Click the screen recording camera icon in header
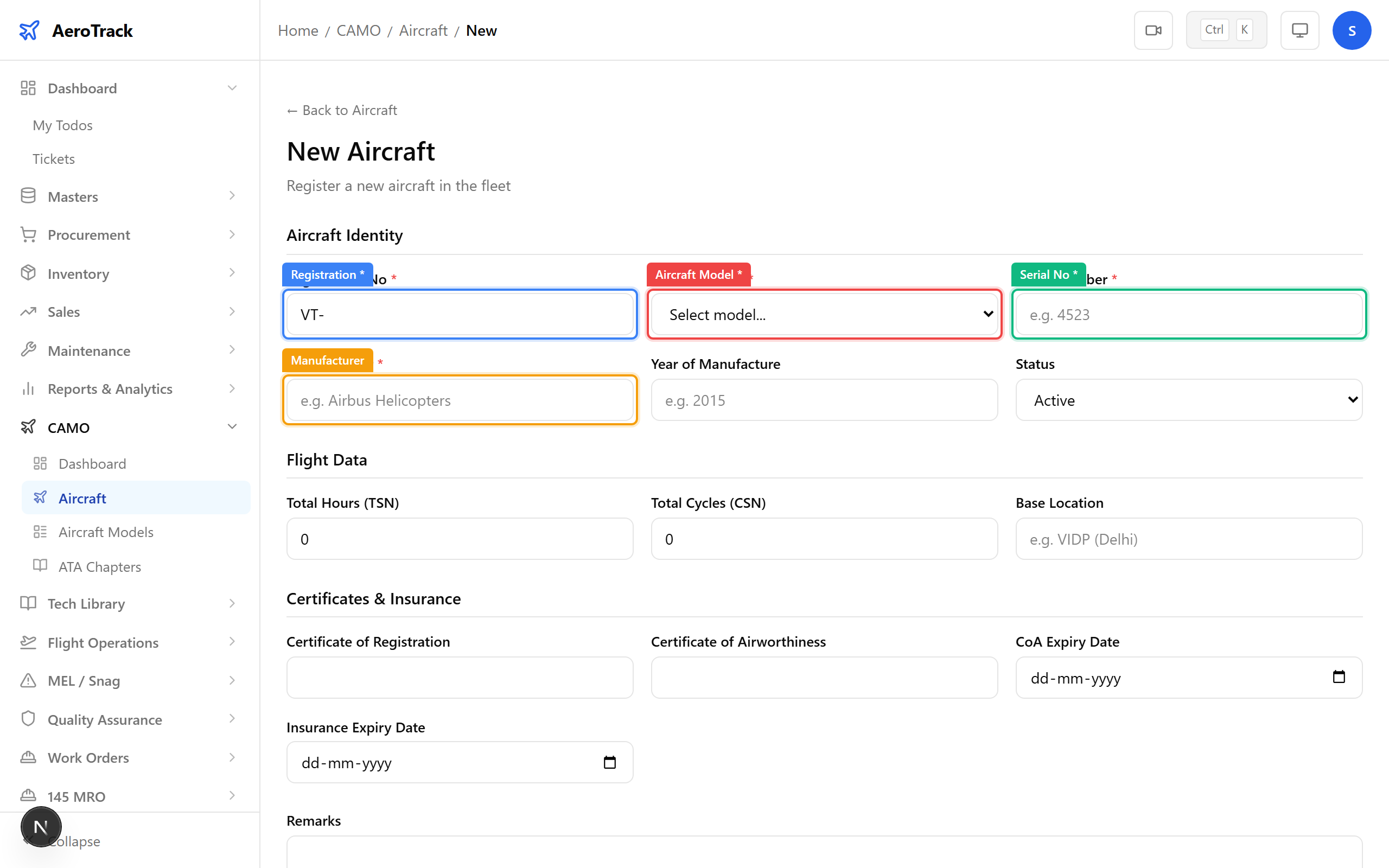Screen dimensions: 1389x868 [1153, 30]
